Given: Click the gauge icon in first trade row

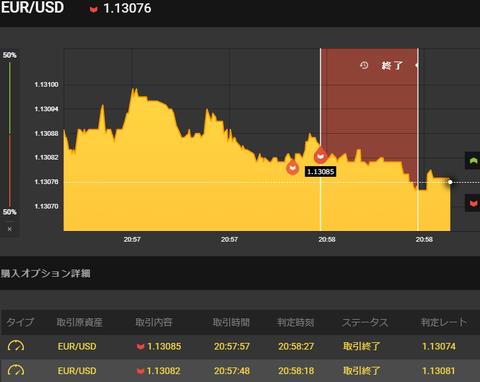Looking at the screenshot, I should (x=16, y=346).
